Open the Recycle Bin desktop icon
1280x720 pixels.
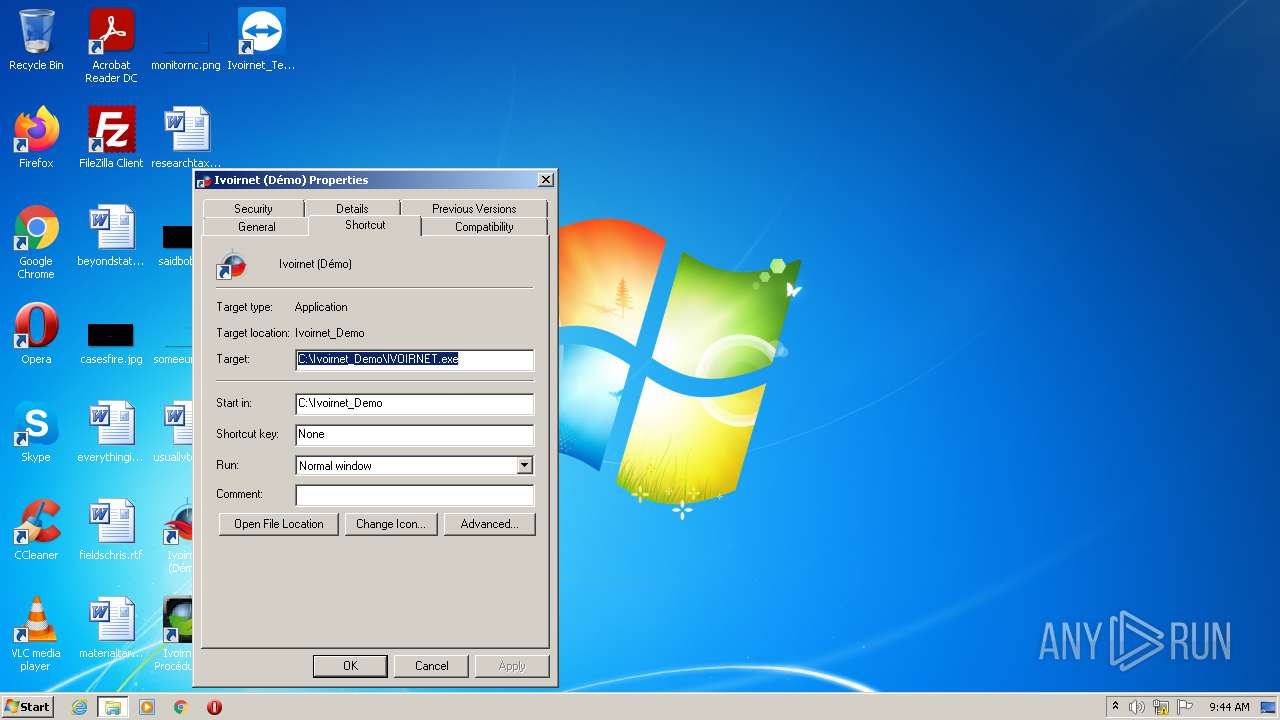pyautogui.click(x=36, y=40)
